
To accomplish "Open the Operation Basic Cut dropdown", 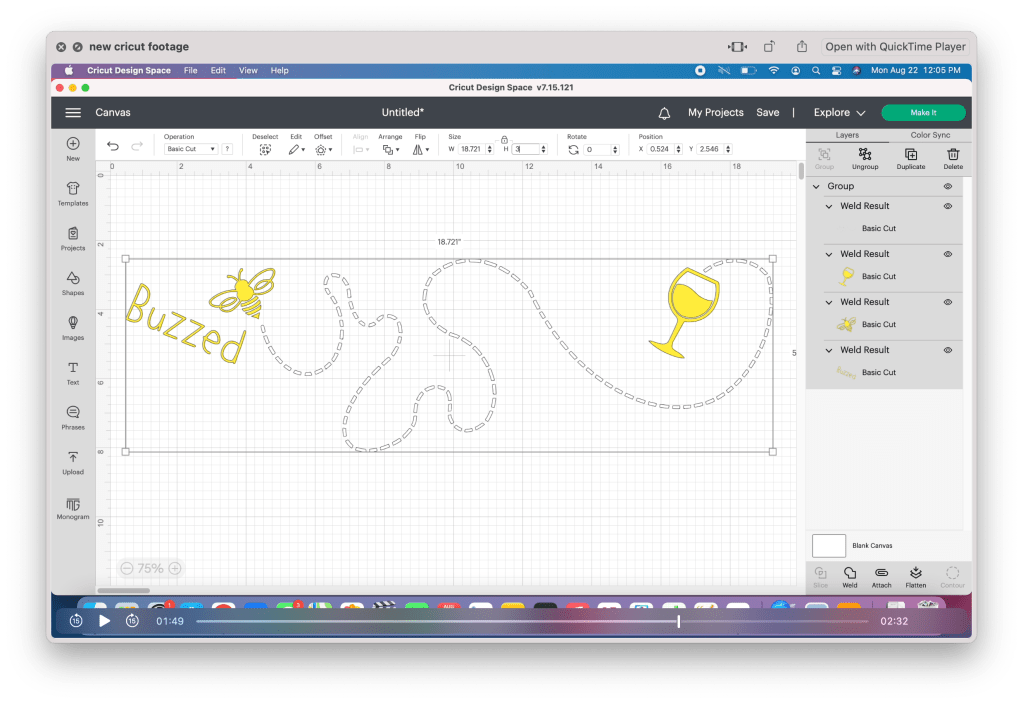I will (191, 149).
